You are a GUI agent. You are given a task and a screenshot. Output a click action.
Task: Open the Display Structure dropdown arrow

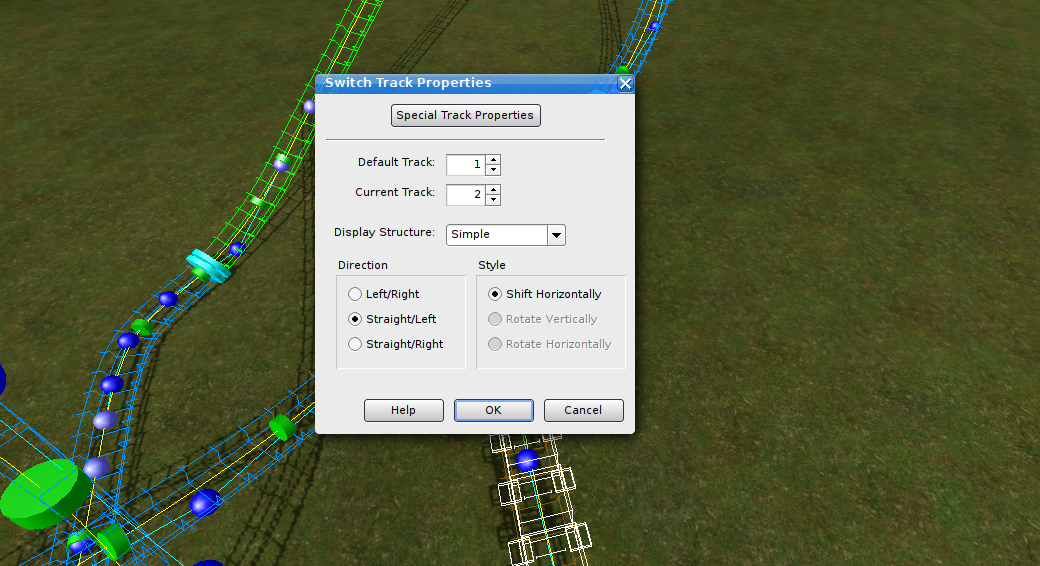click(556, 235)
